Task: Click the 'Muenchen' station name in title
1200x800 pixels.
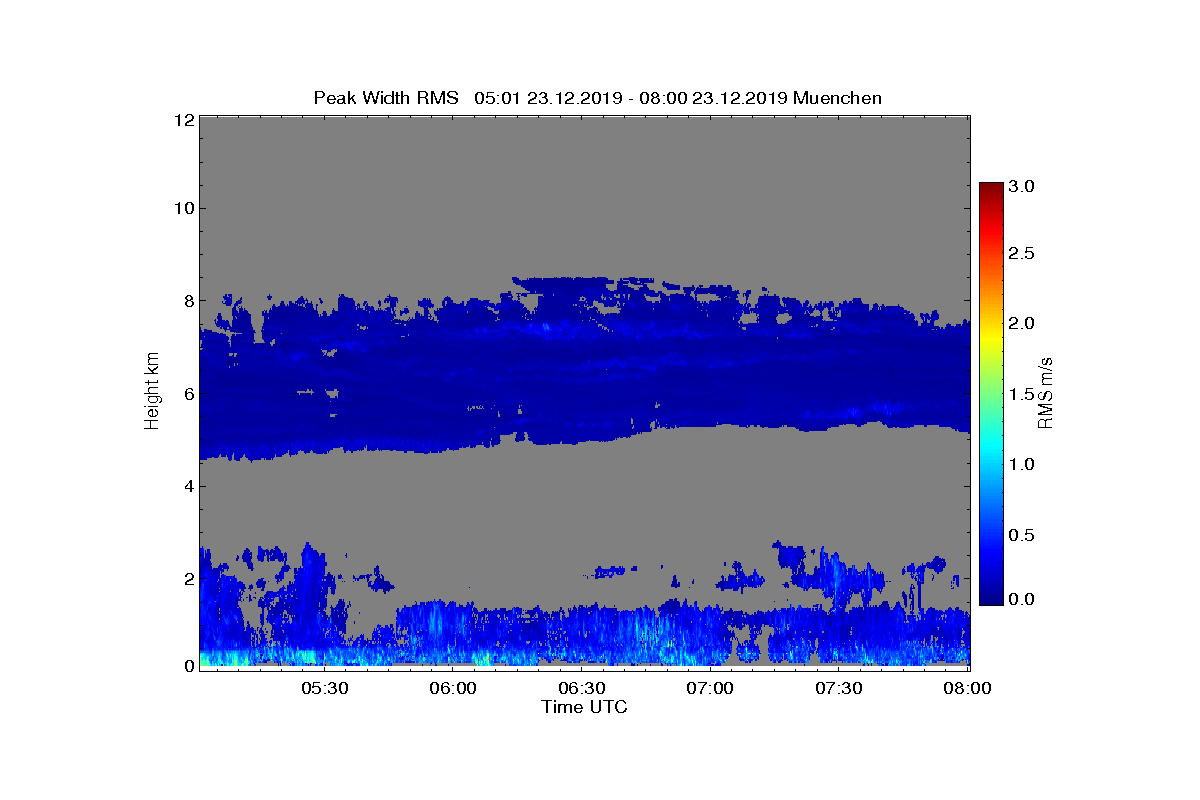Action: (x=838, y=98)
